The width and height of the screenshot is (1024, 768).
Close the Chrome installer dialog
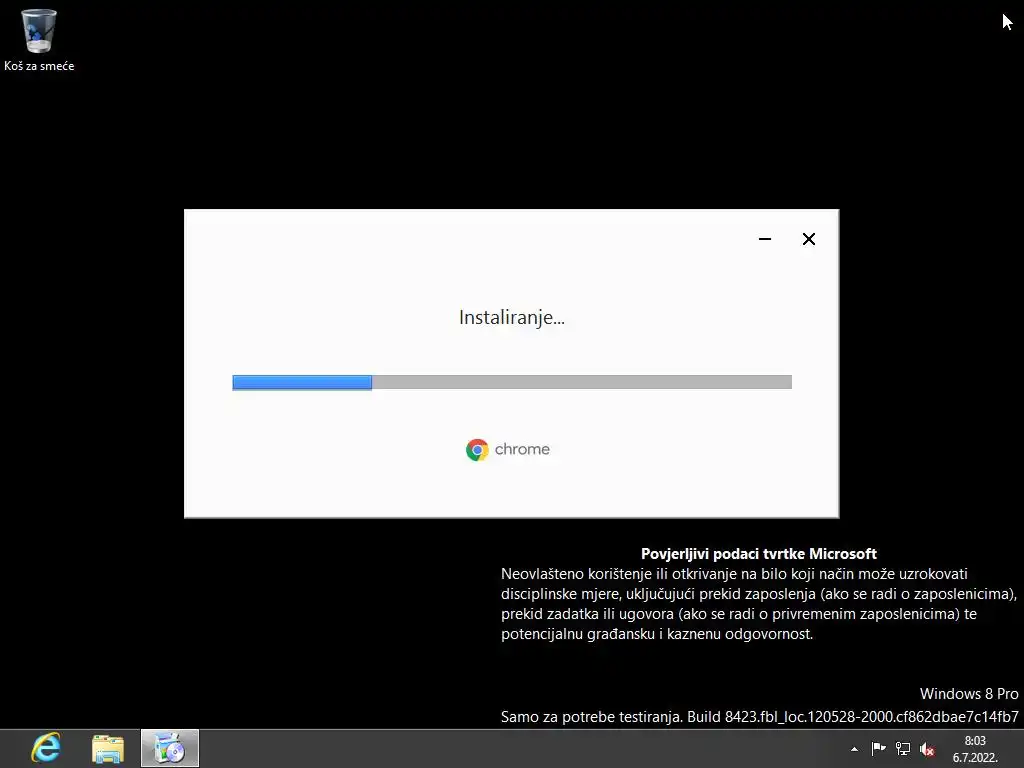point(808,239)
